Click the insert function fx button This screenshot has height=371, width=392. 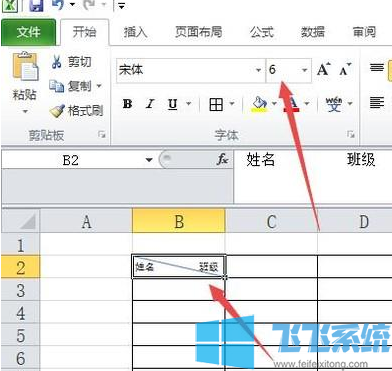[x=222, y=160]
